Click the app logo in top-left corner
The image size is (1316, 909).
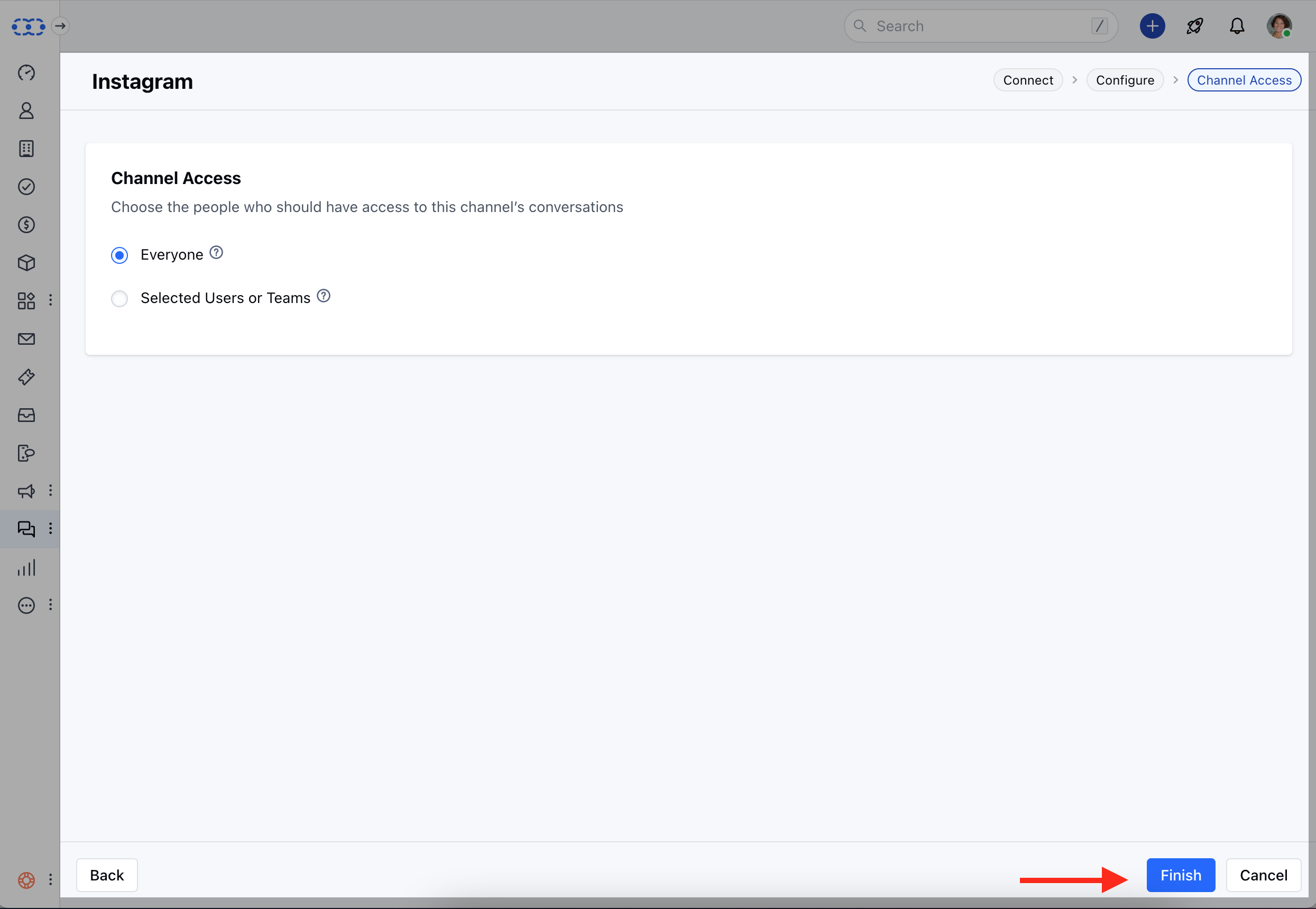pyautogui.click(x=28, y=26)
